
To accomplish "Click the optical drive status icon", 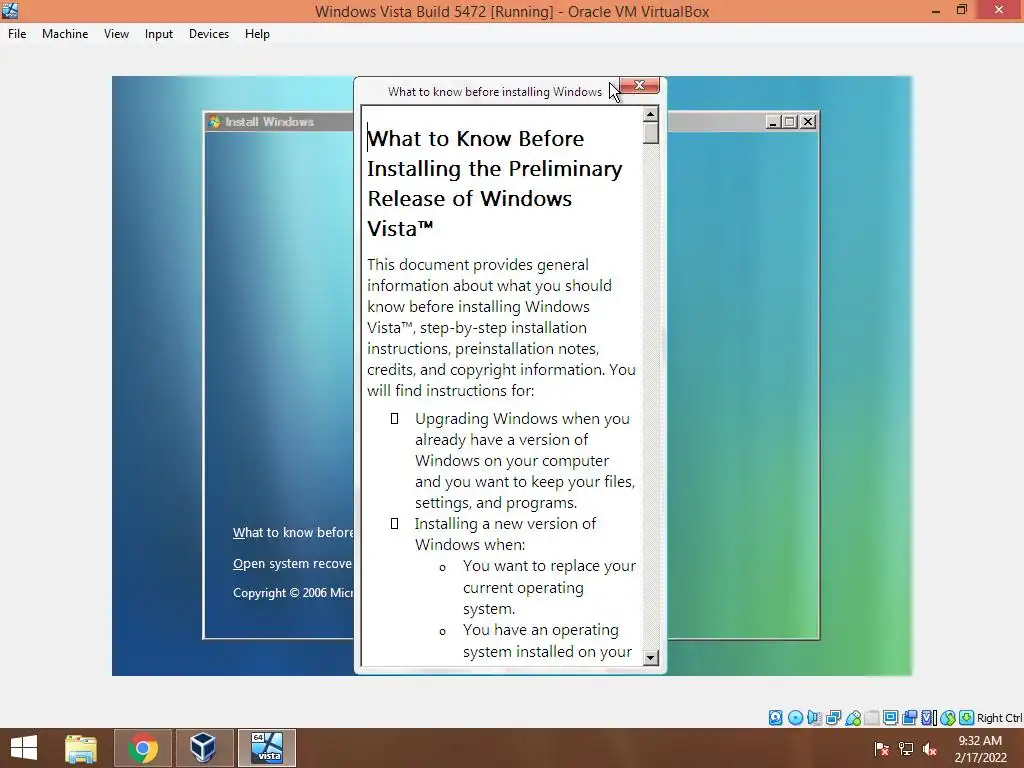I will pos(795,718).
